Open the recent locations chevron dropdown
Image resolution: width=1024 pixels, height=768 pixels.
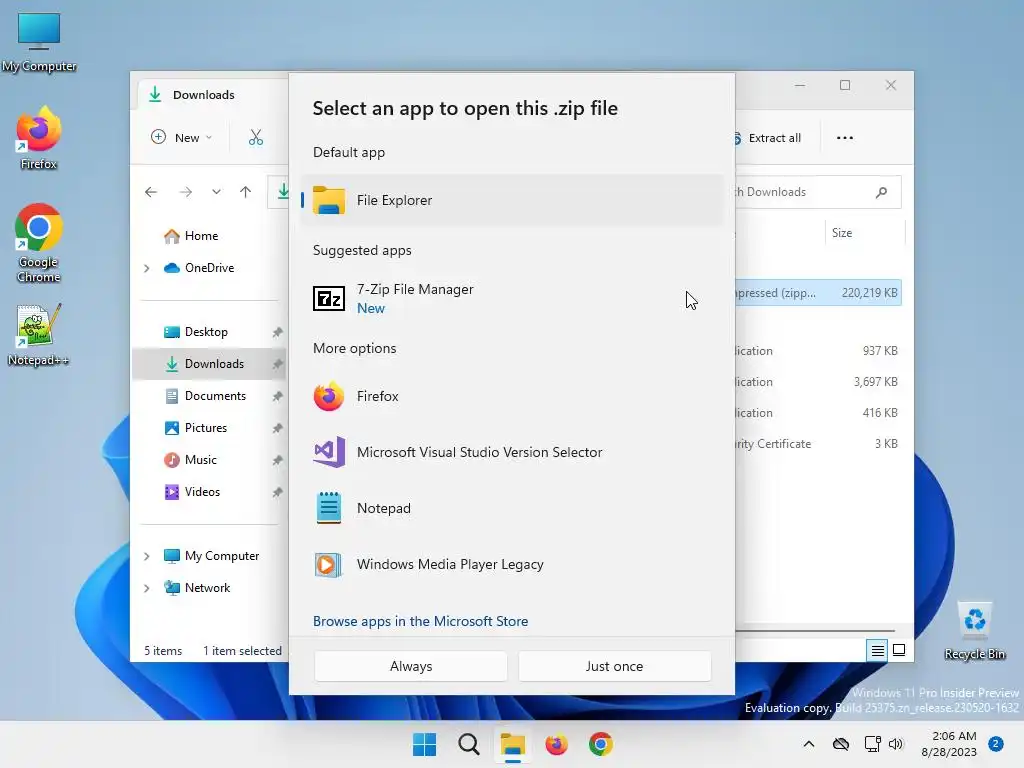216,192
